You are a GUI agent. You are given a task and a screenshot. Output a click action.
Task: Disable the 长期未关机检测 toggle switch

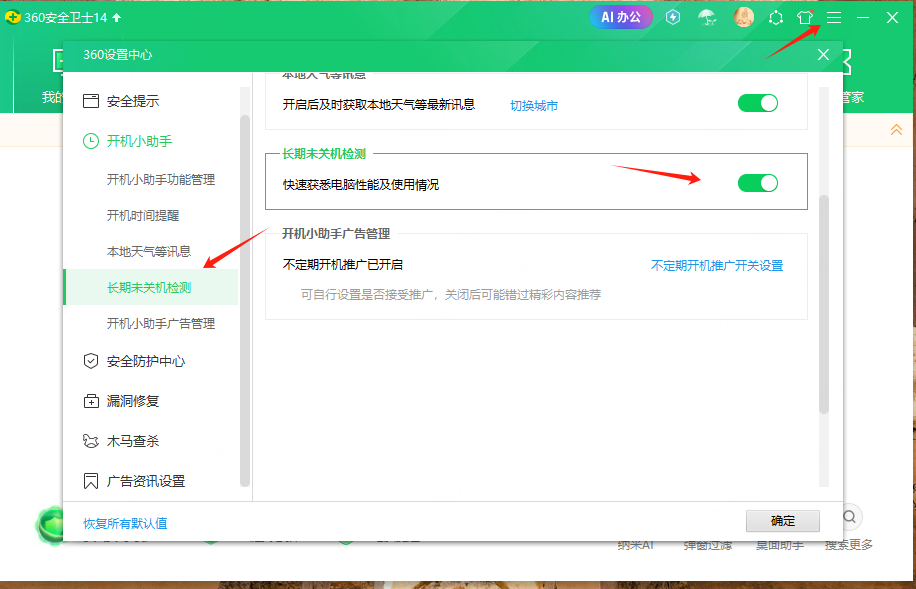757,183
